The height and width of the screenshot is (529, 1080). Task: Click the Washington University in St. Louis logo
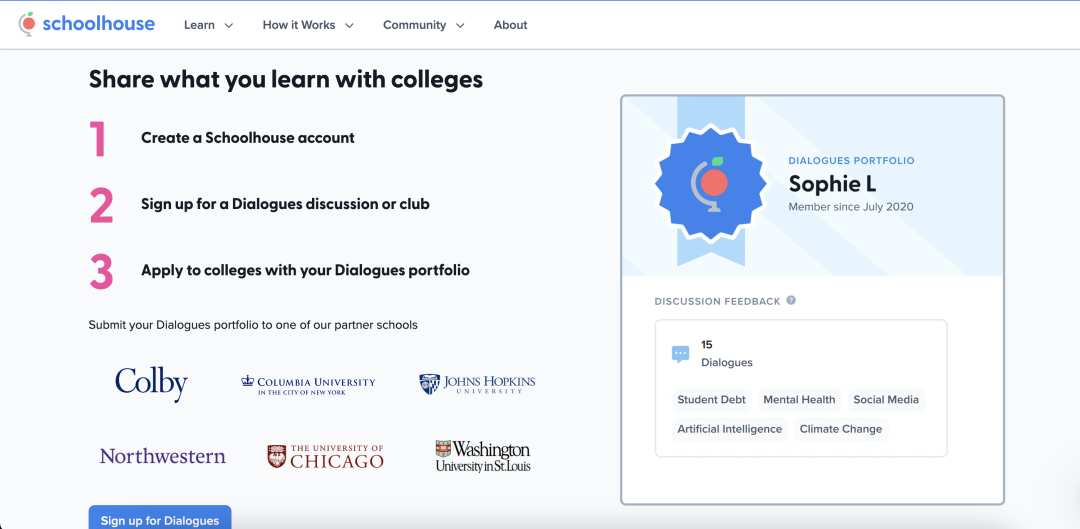483,456
